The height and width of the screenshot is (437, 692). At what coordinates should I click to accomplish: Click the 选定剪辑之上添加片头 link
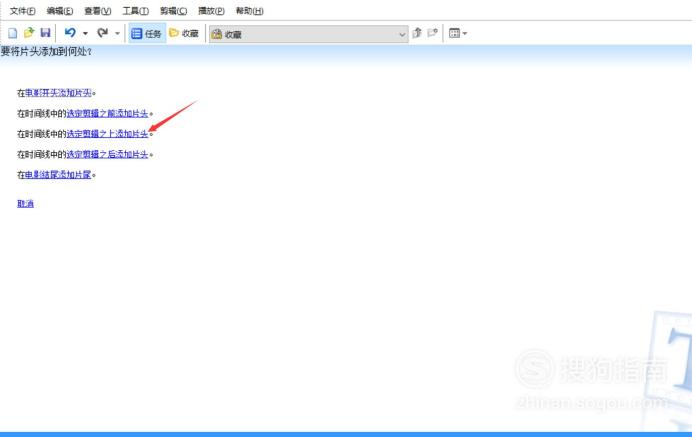(107, 134)
